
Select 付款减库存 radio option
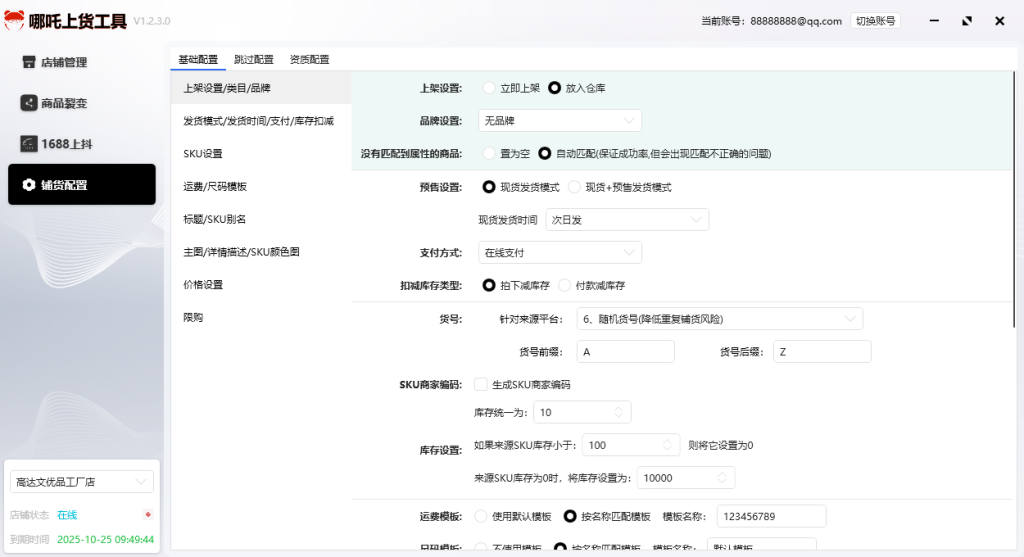pos(565,285)
